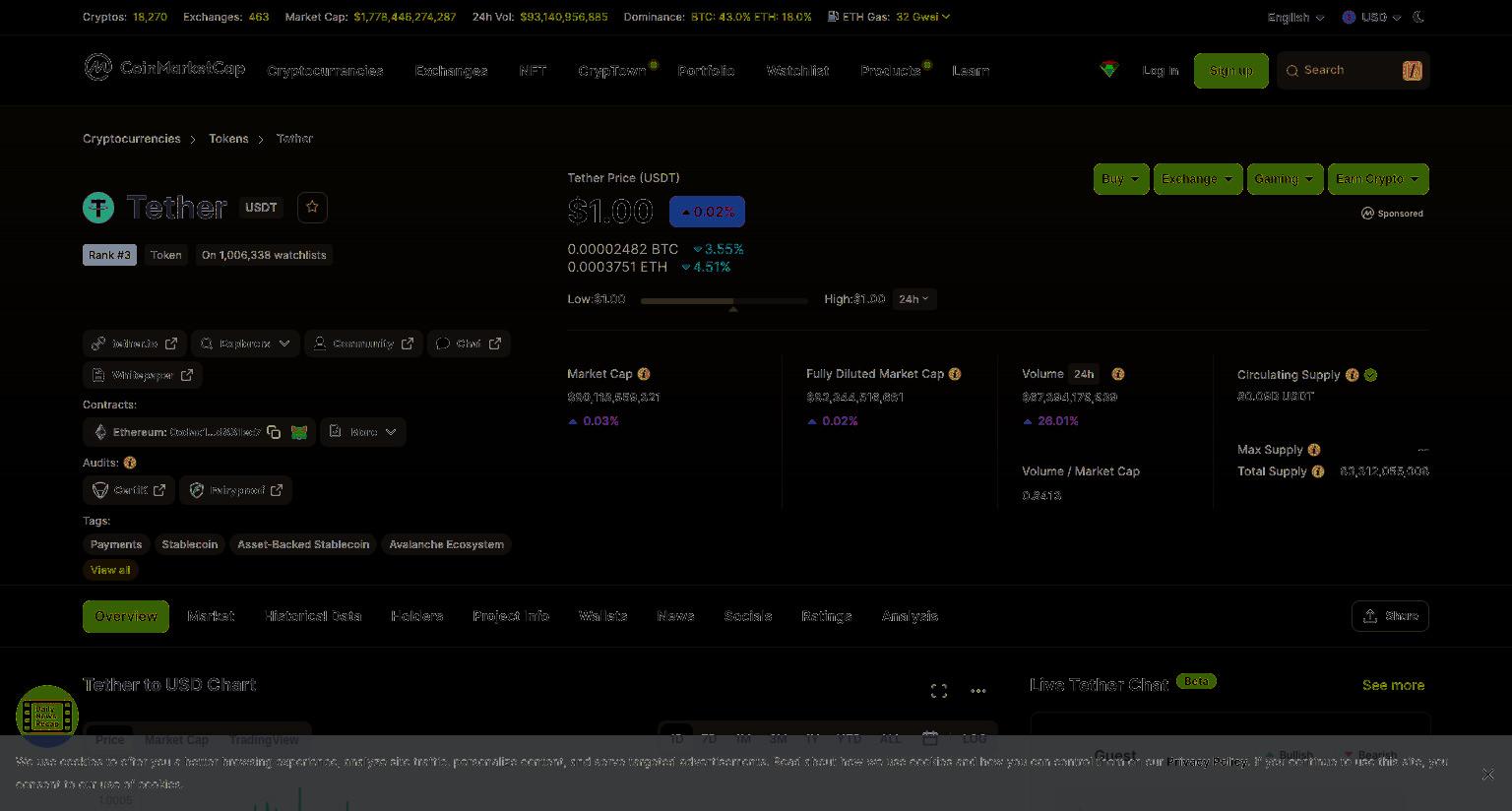Image resolution: width=1512 pixels, height=811 pixels.
Task: Click the diamond rewards icon near Log in
Action: (x=1109, y=70)
